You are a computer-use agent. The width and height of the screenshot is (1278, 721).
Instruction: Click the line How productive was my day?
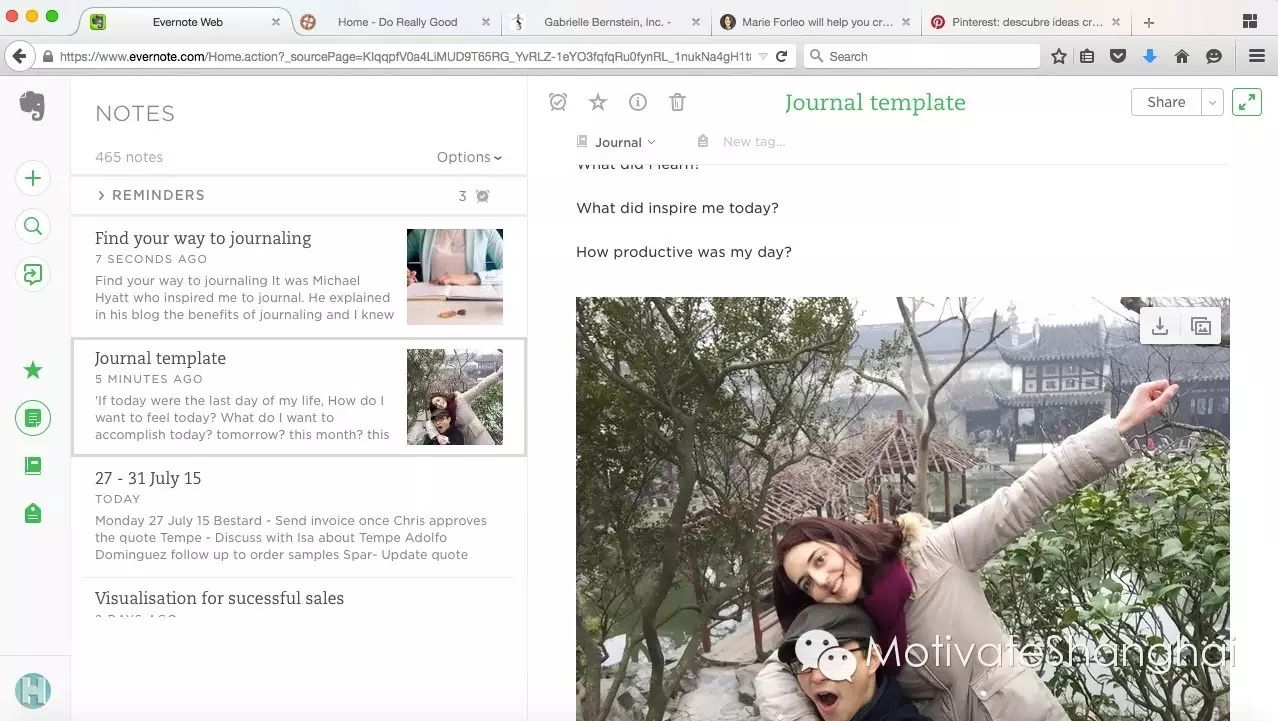click(684, 252)
